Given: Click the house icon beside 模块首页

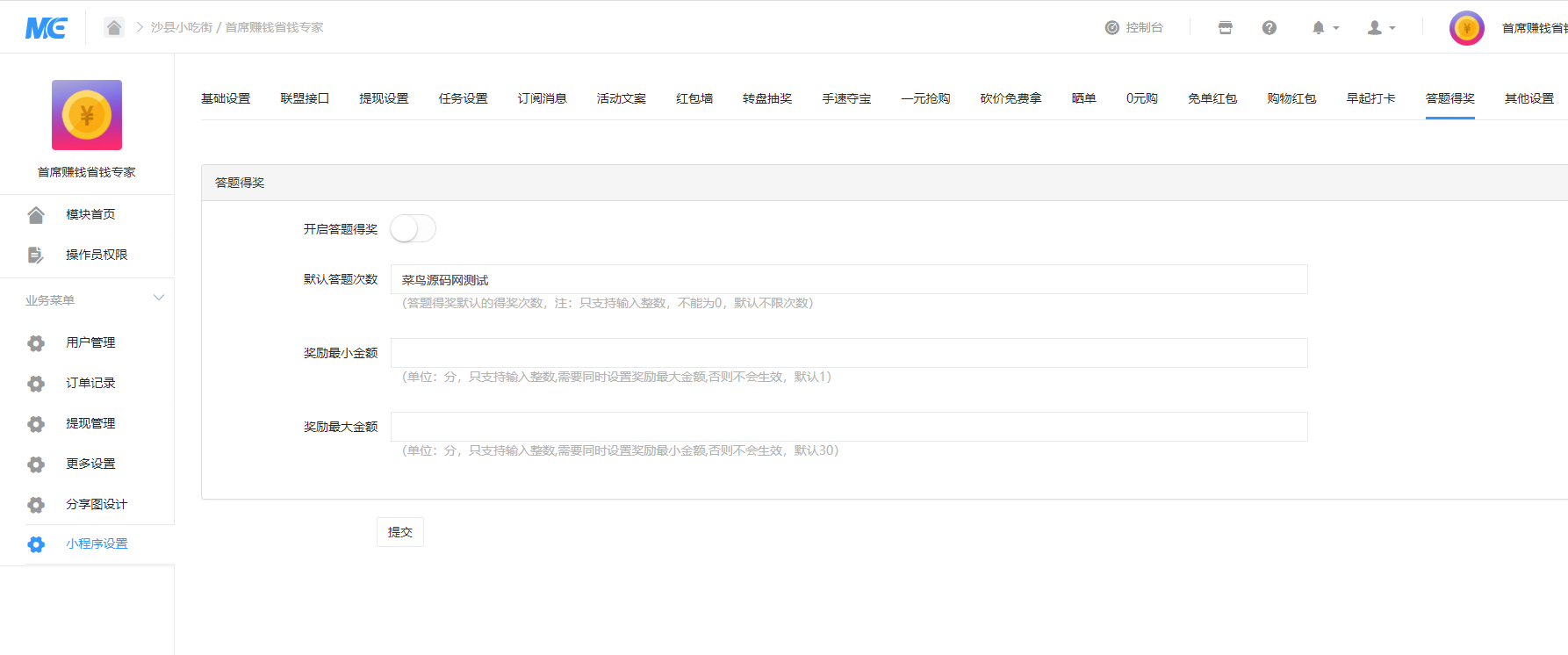Looking at the screenshot, I should [36, 215].
